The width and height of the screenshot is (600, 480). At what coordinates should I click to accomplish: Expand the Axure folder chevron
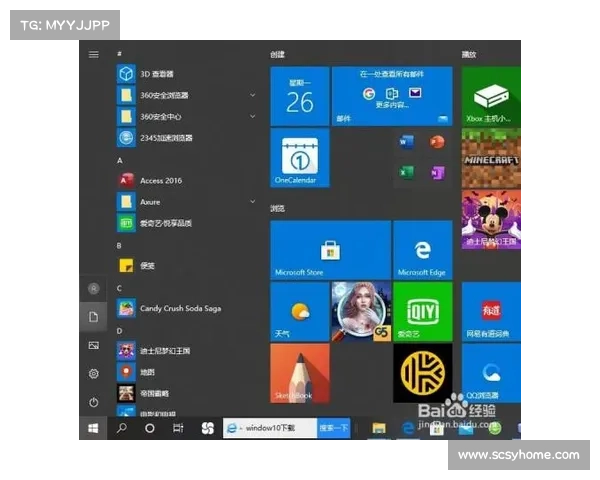252,201
